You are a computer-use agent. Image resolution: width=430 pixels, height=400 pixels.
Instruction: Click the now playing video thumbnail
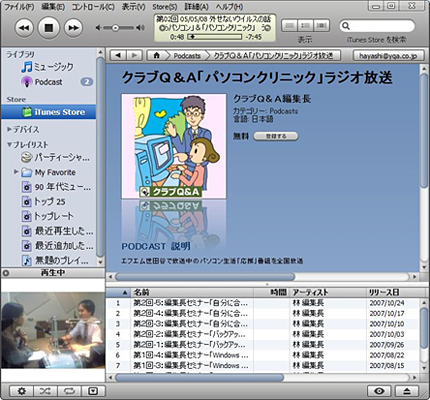coord(53,330)
